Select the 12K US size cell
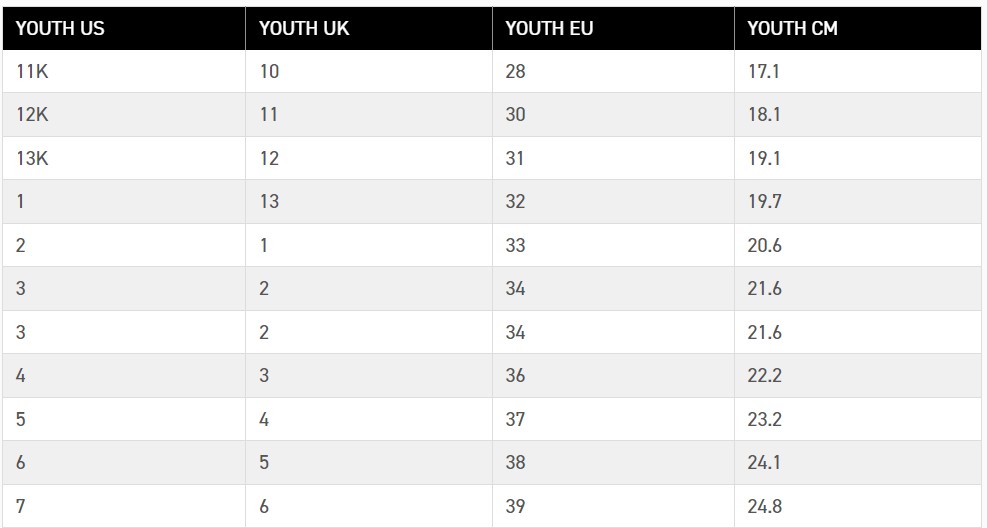Viewport: 987px width, 528px height. [x=124, y=115]
